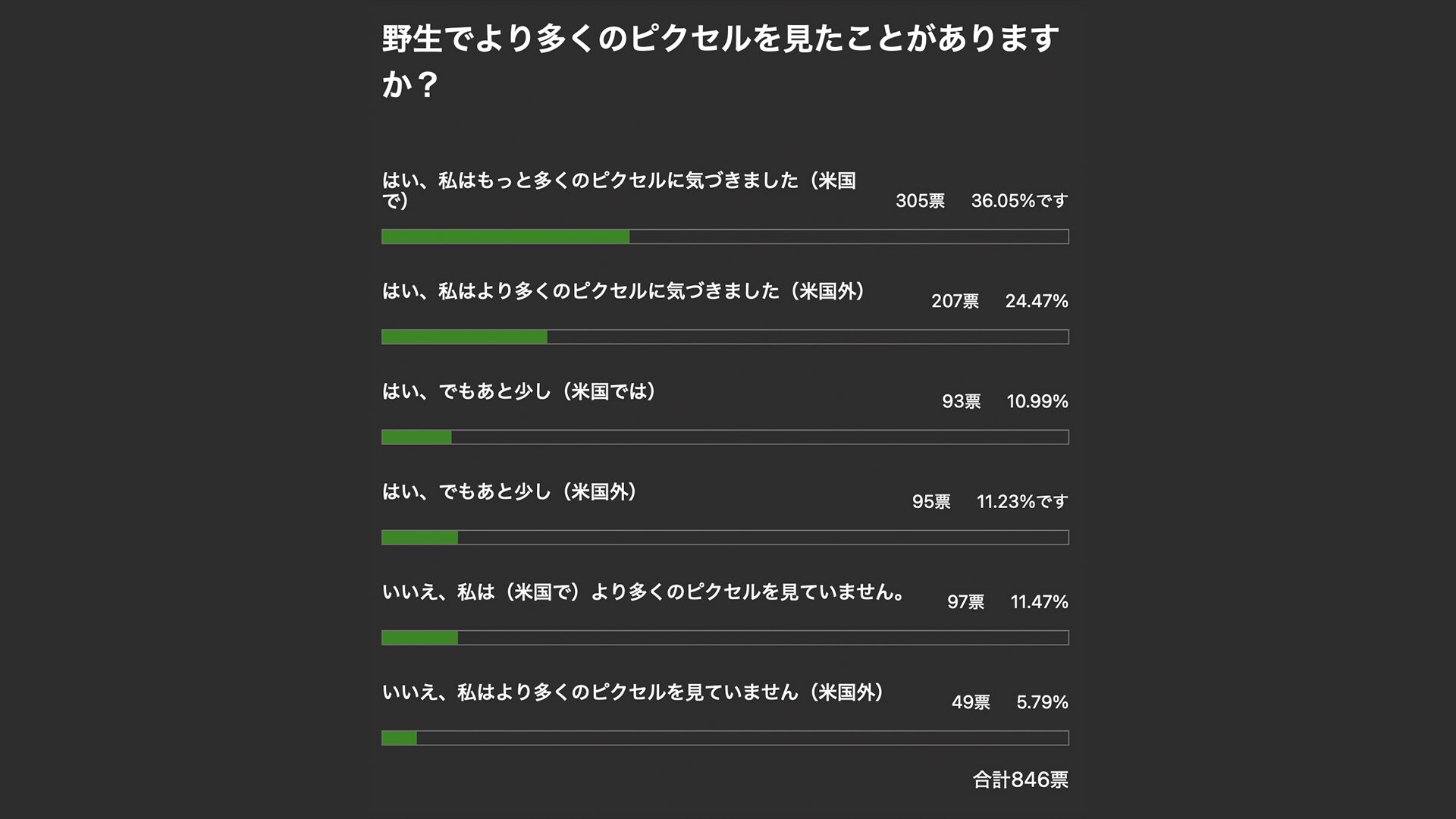
Task: Click the 11.47% result progress bar
Action: pyautogui.click(x=725, y=638)
